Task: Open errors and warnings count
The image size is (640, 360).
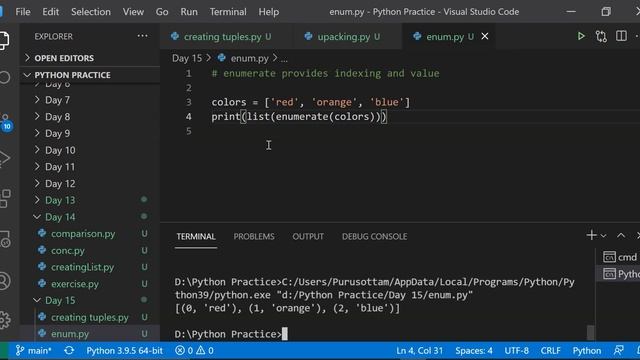Action: (x=194, y=351)
